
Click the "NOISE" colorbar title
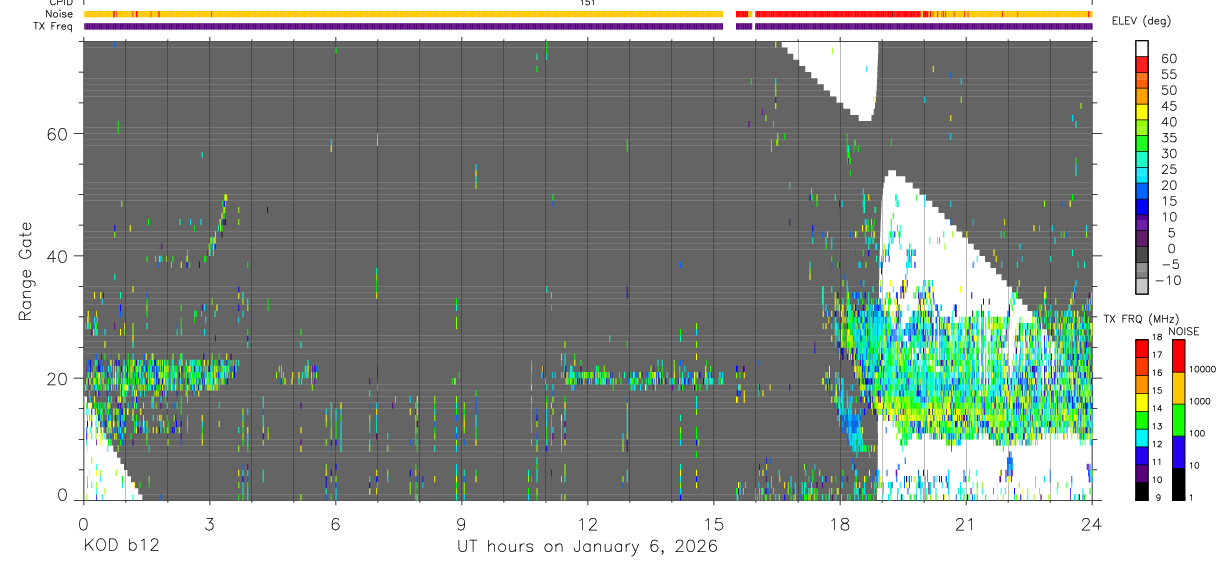[1184, 331]
